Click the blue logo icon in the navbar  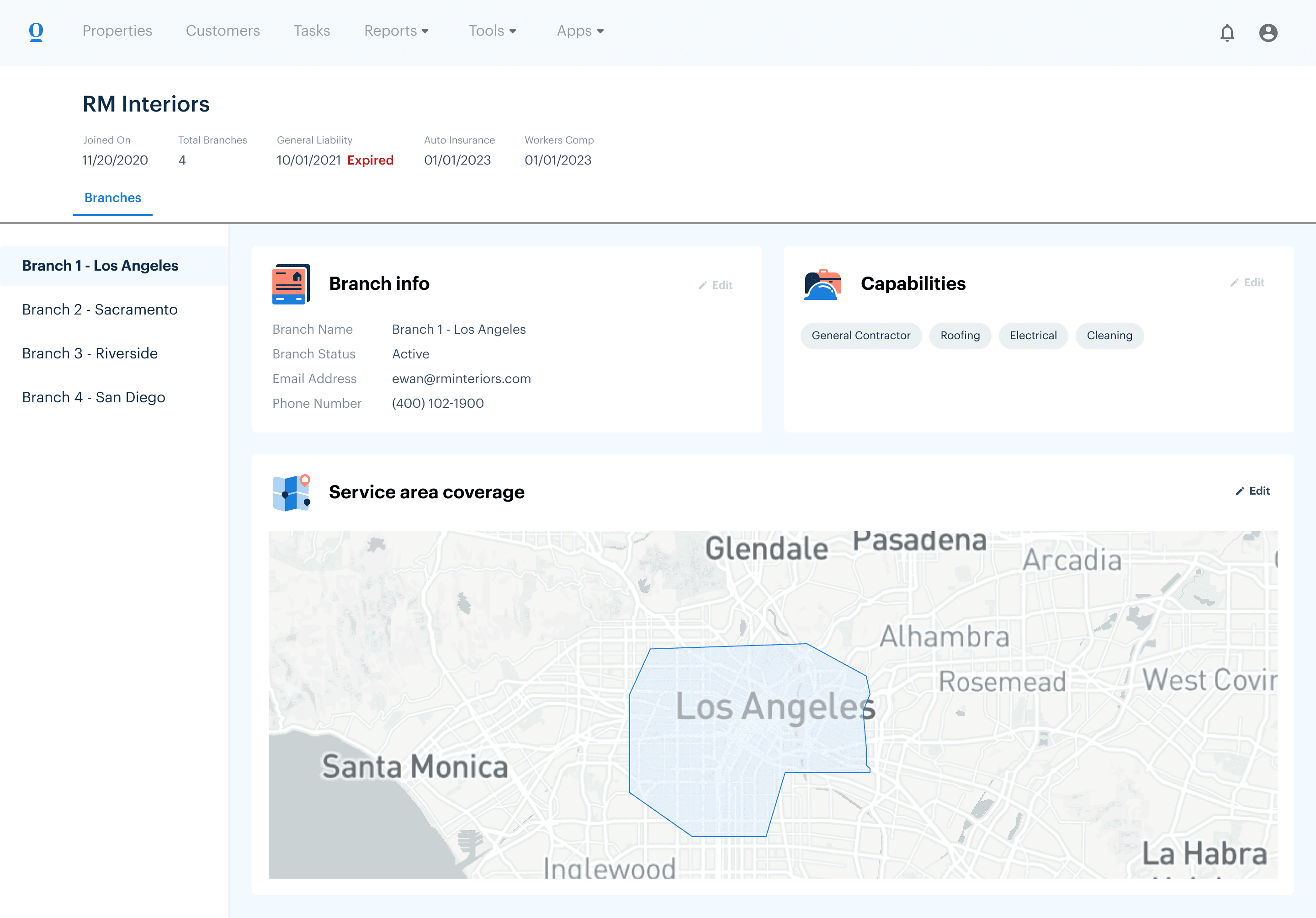[x=36, y=32]
